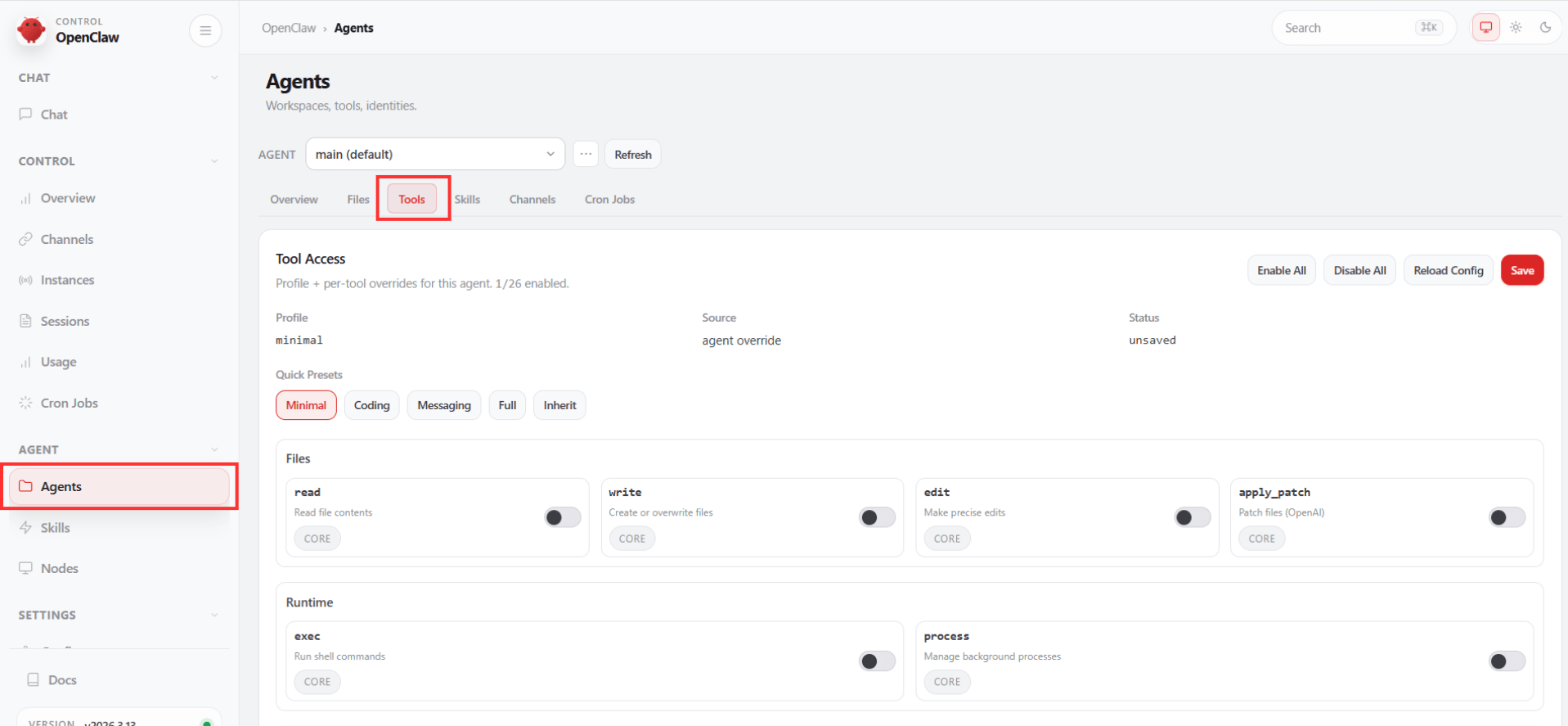Collapse the AGENT sidebar section

[x=214, y=449]
